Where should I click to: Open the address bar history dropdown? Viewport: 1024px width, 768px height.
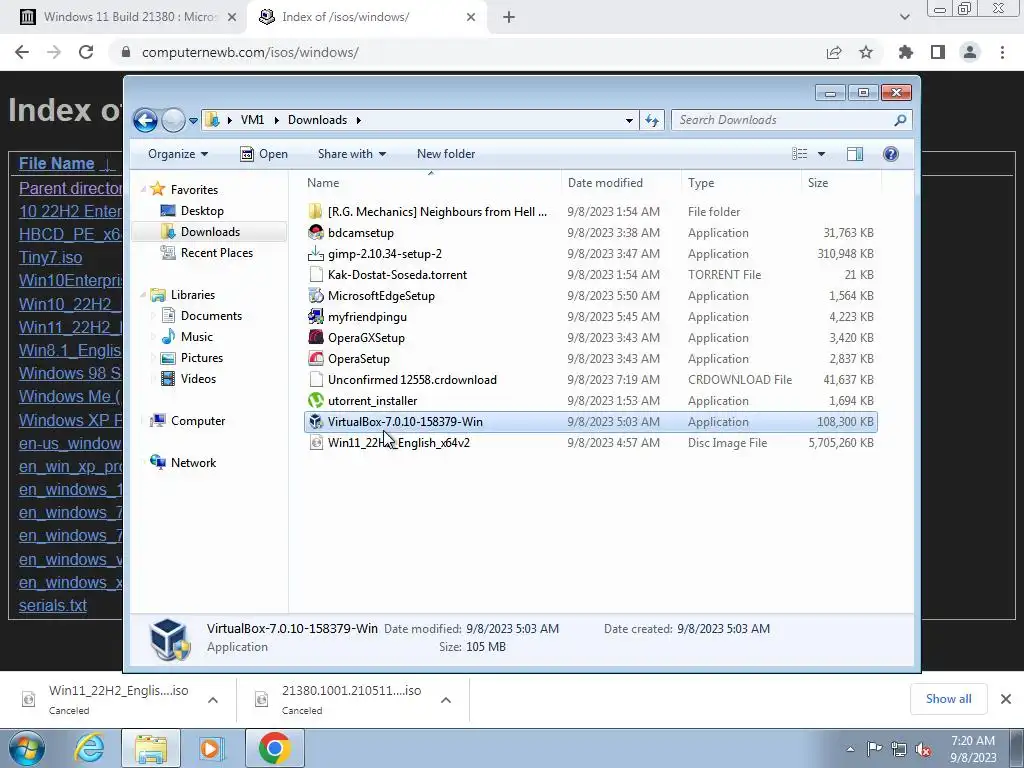click(629, 120)
